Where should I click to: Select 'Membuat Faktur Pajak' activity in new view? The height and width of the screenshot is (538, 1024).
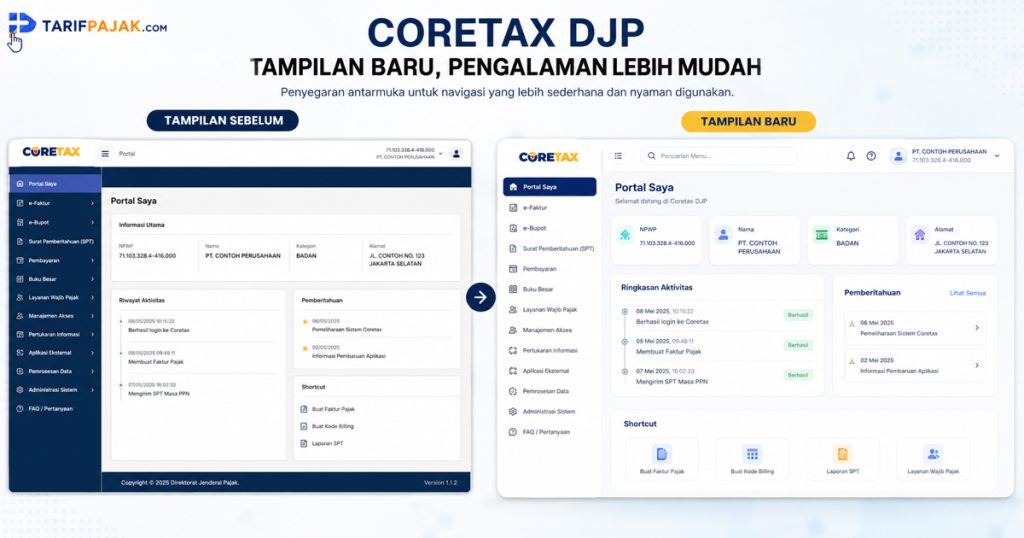[669, 352]
